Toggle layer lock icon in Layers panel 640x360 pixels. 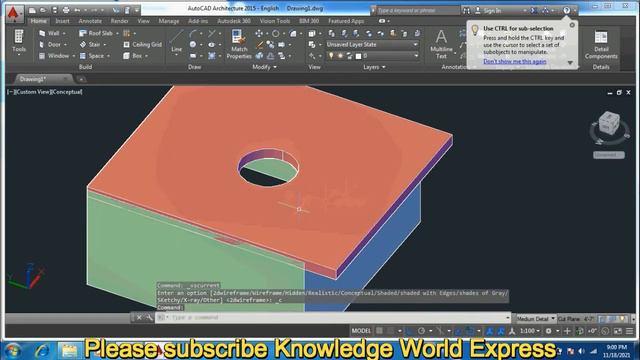point(349,56)
